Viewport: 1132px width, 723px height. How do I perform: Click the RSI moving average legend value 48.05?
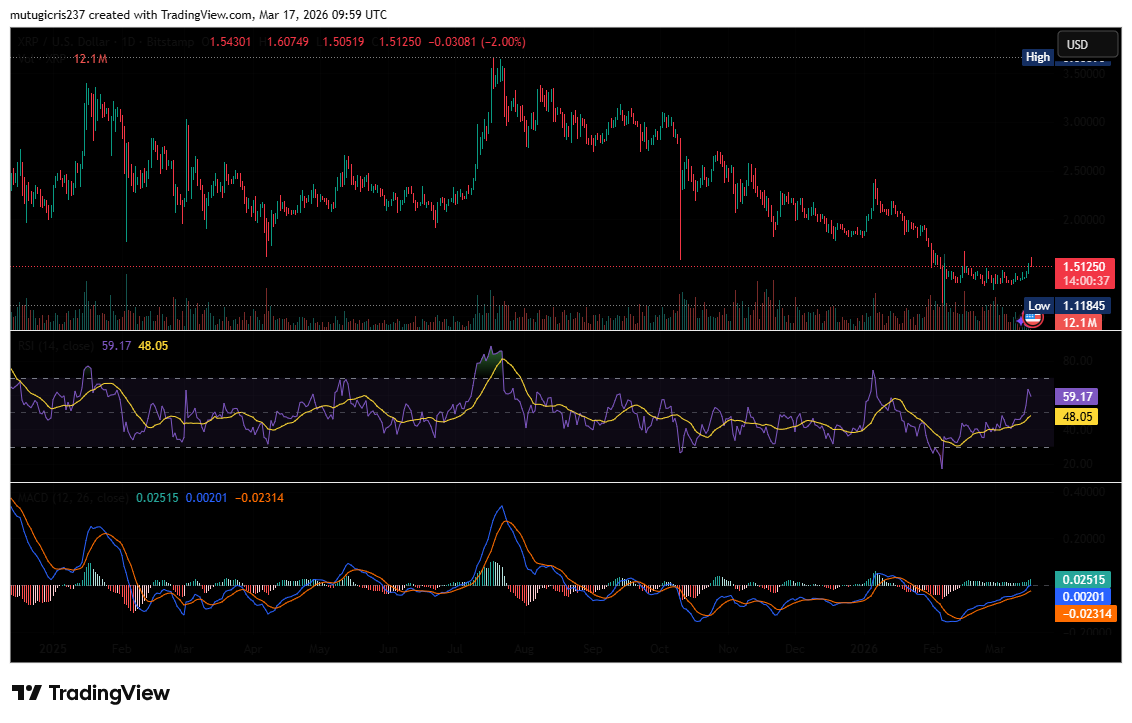tap(153, 346)
